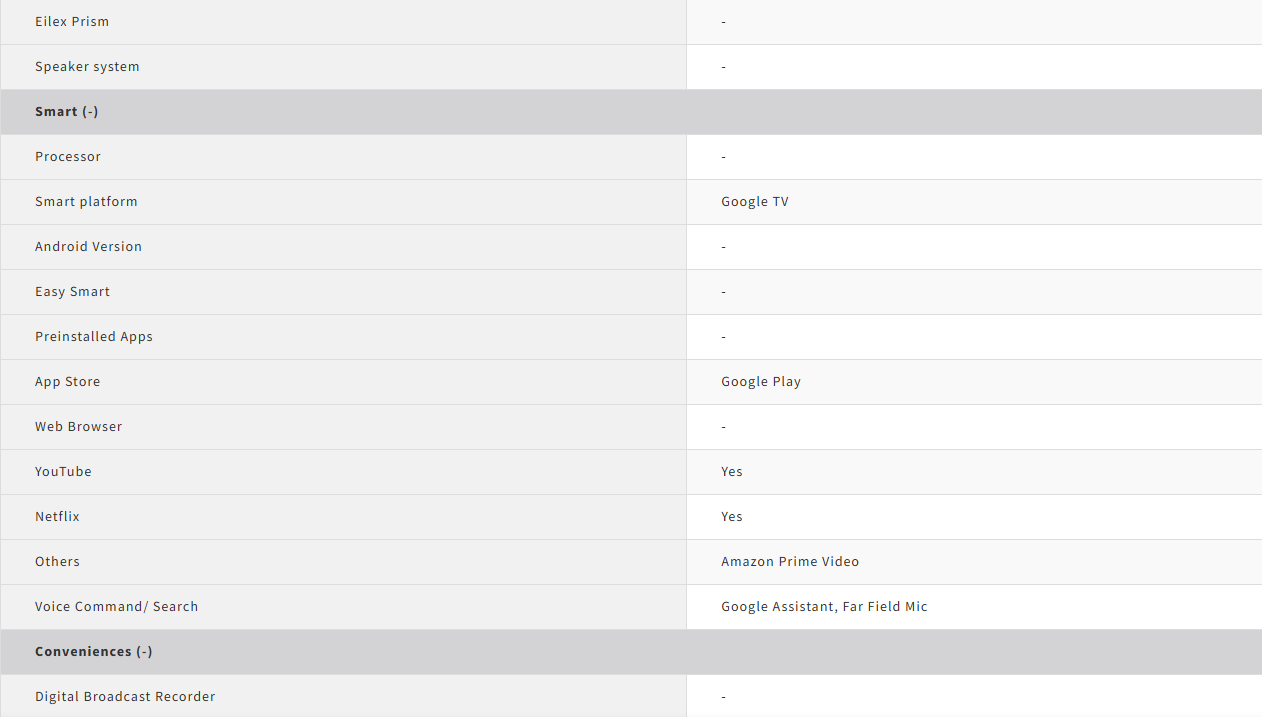Click the Netflix row label

57,517
